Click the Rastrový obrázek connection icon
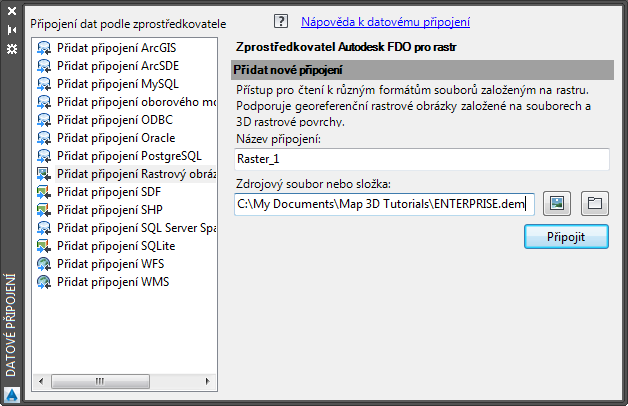This screenshot has width=628, height=406. (44, 174)
